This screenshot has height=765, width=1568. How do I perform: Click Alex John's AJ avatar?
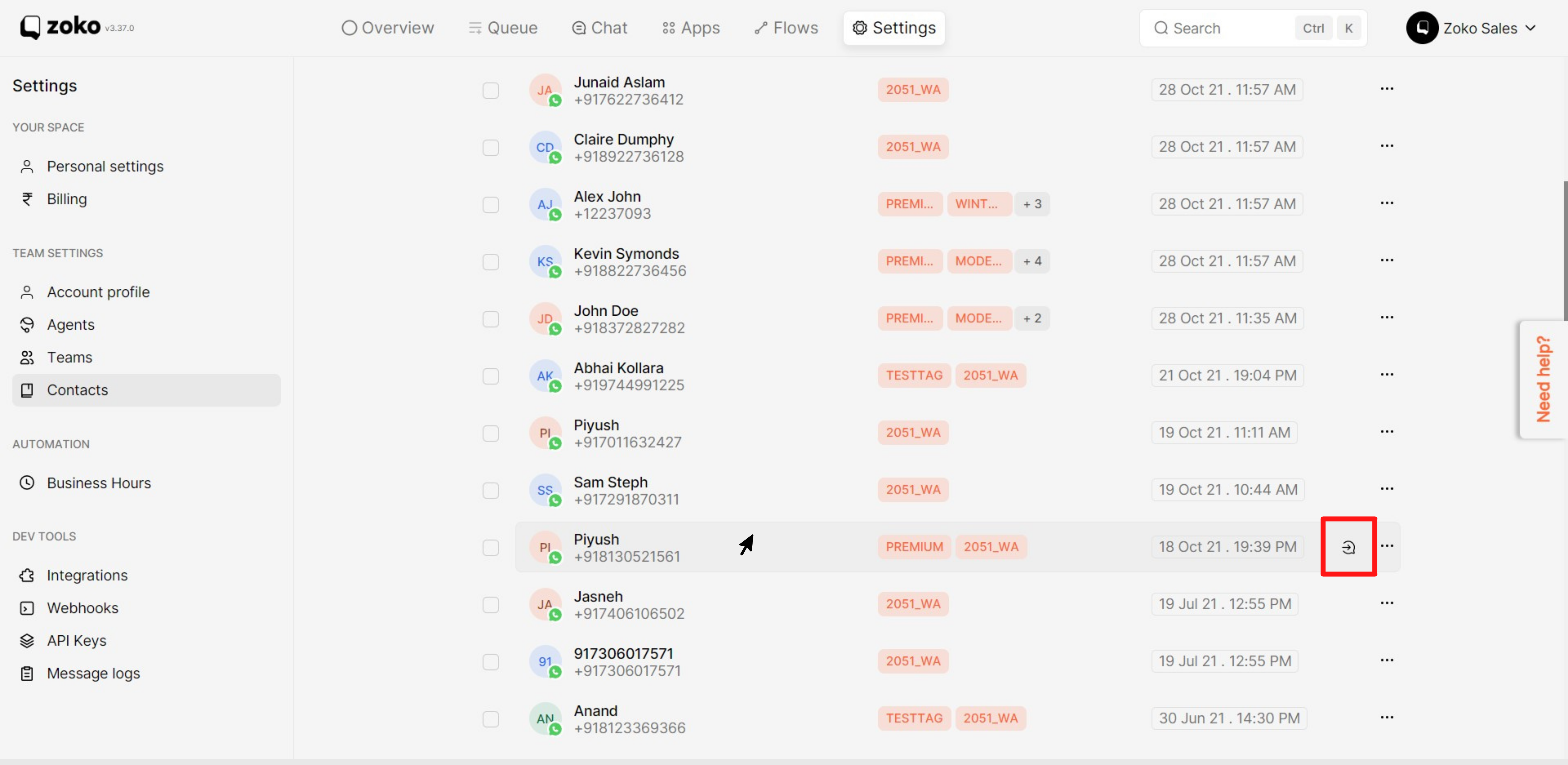[545, 204]
